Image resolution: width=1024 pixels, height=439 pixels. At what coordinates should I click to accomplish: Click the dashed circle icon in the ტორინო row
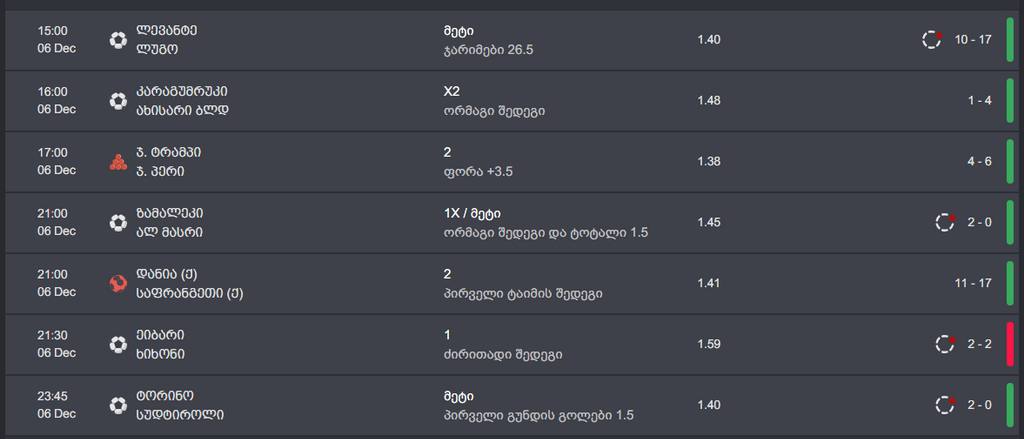pos(945,405)
